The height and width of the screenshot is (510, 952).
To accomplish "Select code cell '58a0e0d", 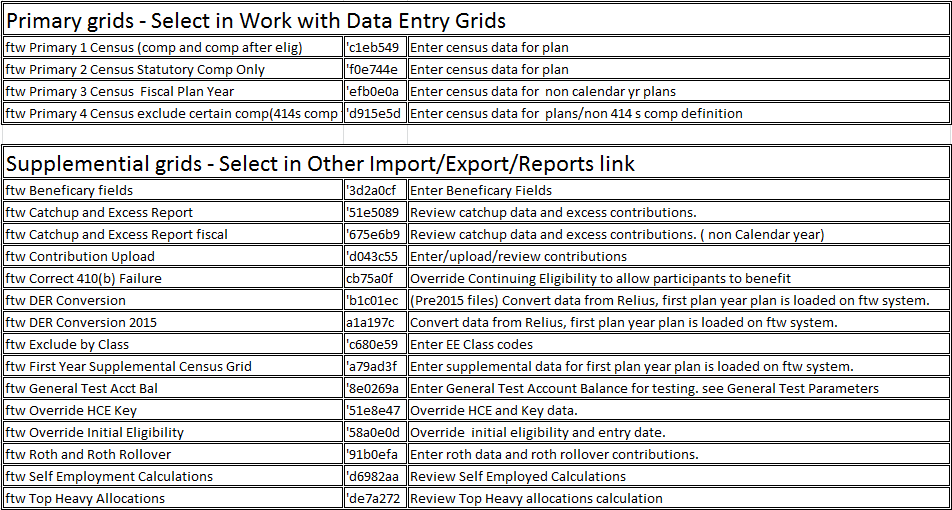I will 375,432.
